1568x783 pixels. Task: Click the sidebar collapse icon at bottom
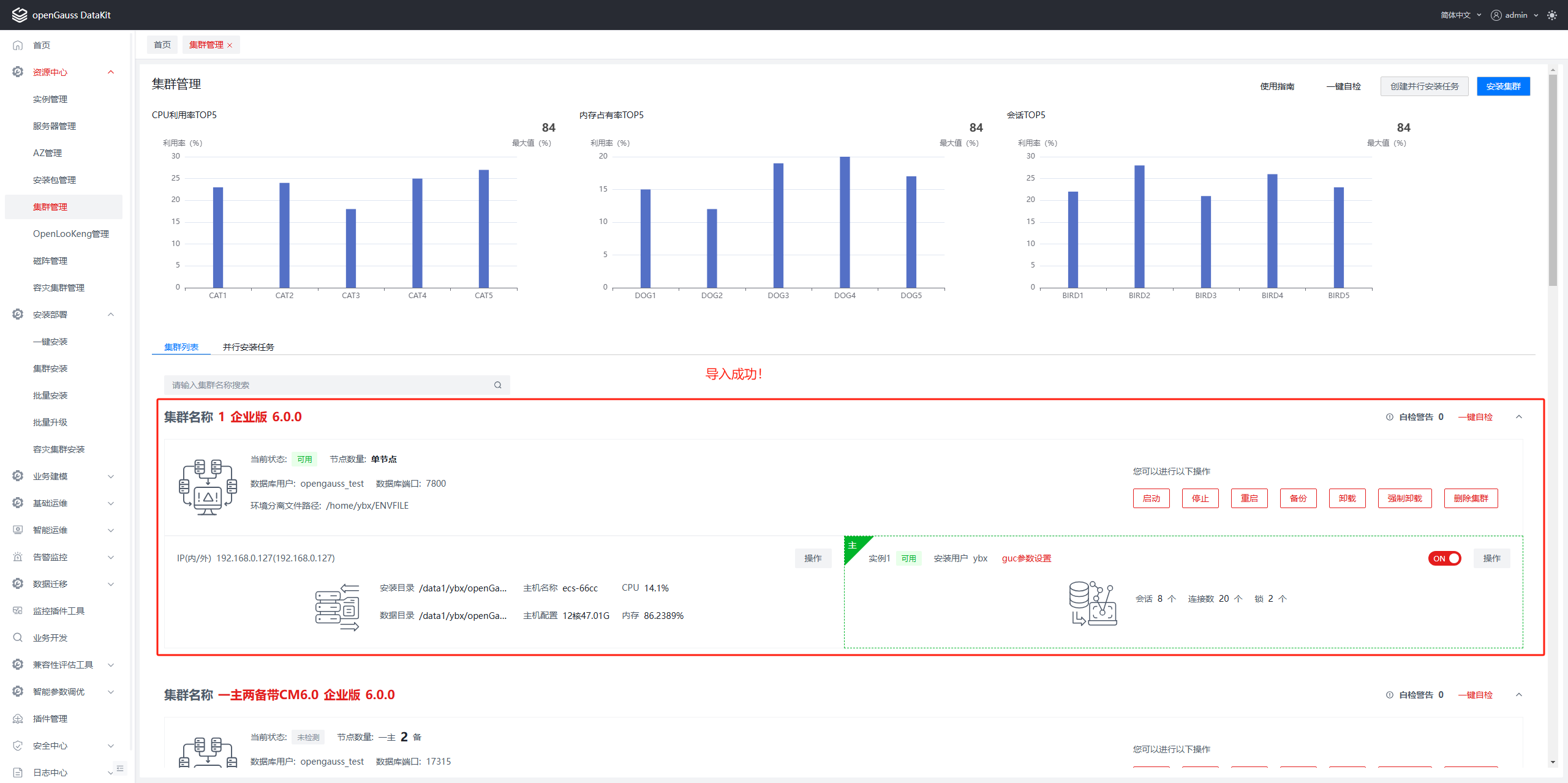pyautogui.click(x=120, y=768)
